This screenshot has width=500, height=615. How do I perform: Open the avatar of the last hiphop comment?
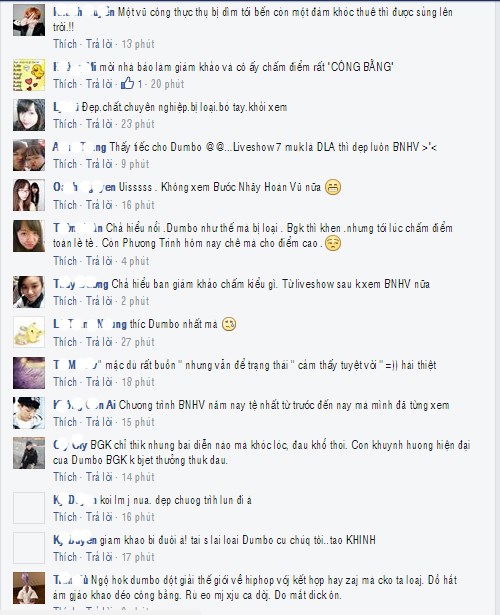(29, 588)
